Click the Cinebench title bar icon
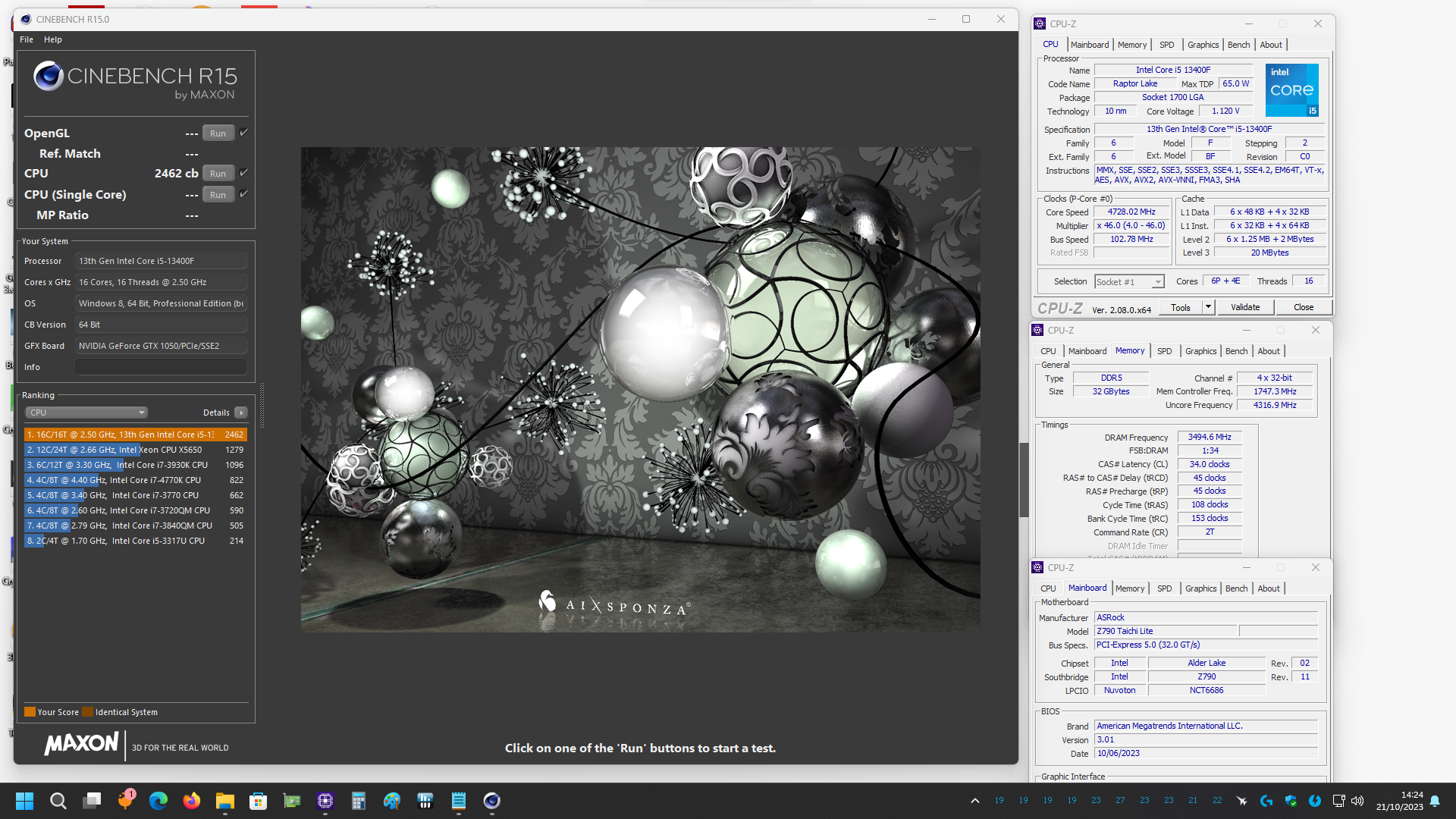1456x819 pixels. [x=26, y=19]
